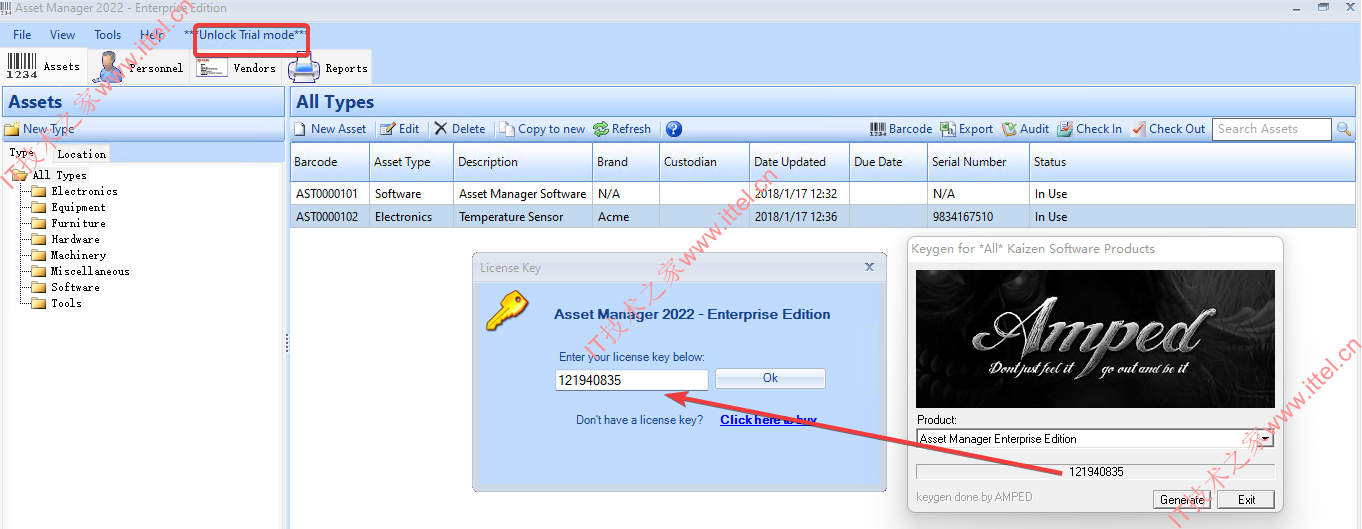
Task: Click Exit in the keygen window
Action: [x=1246, y=499]
